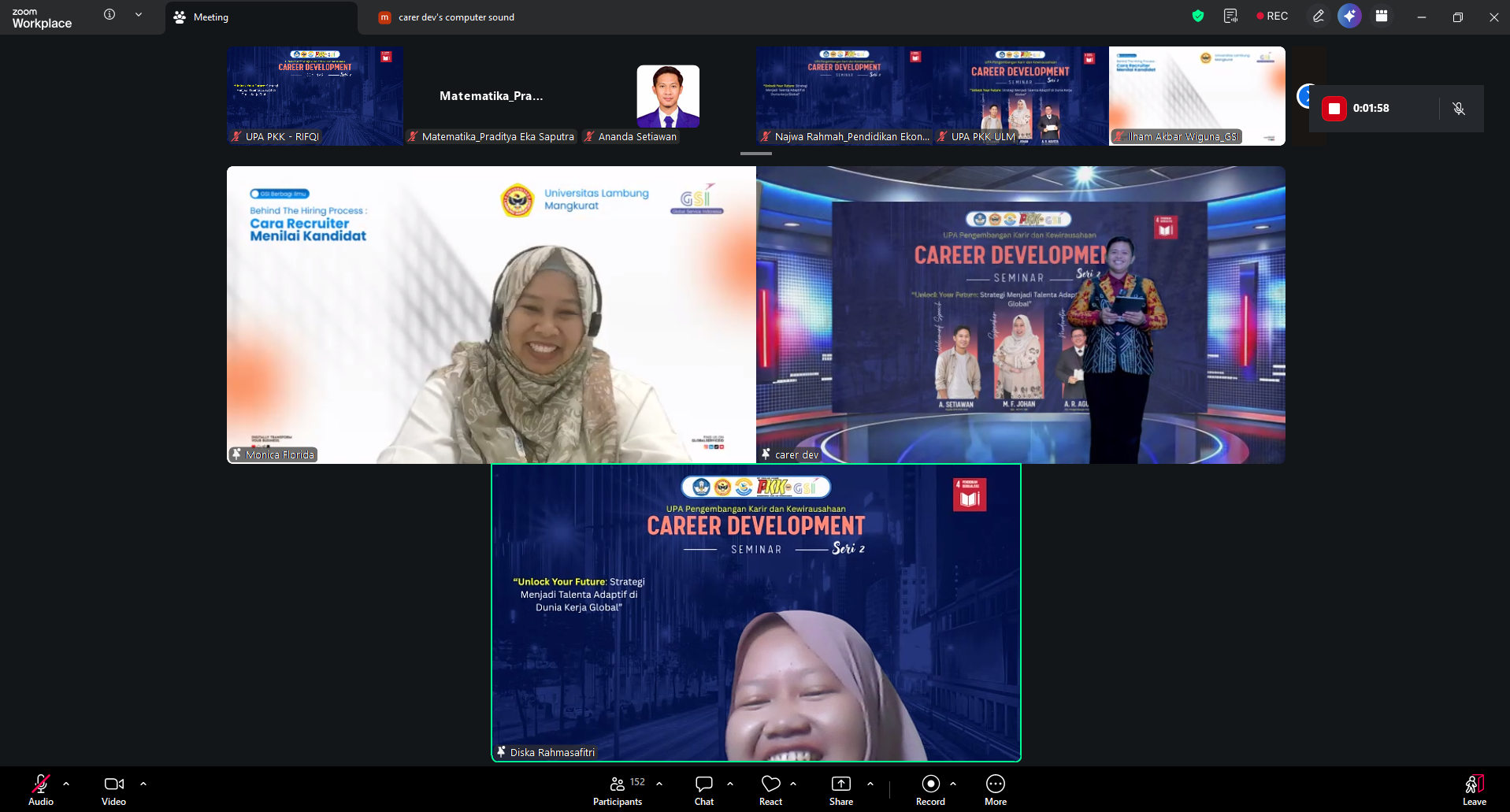Click the REC recording indicator
Screen dimensions: 1510x812
[1272, 16]
